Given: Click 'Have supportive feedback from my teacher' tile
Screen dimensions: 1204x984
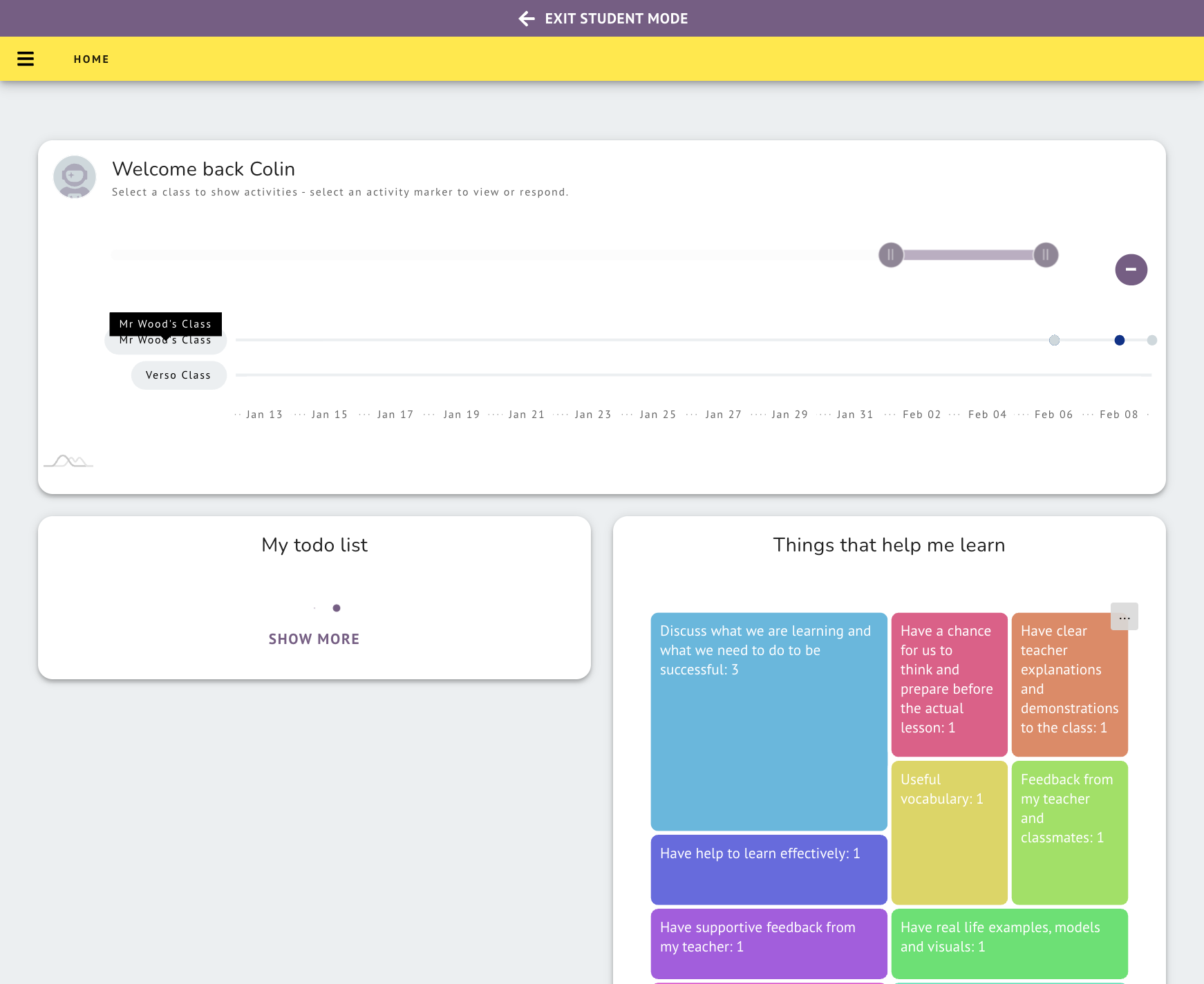Looking at the screenshot, I should tap(769, 943).
